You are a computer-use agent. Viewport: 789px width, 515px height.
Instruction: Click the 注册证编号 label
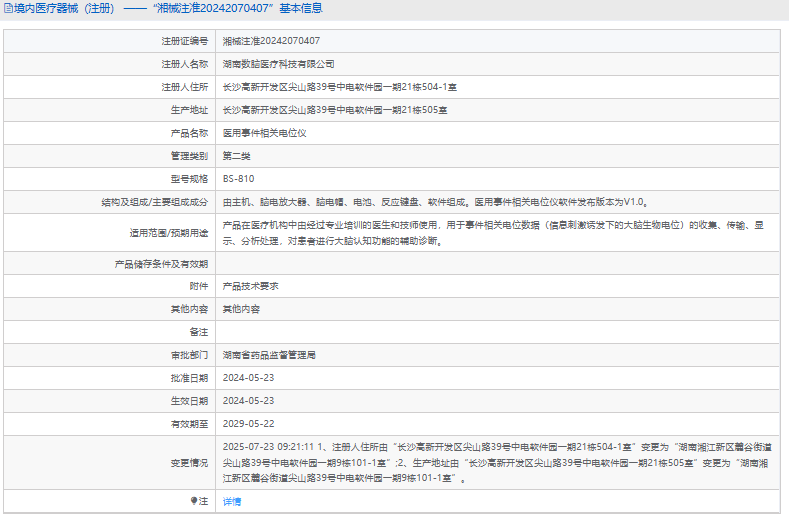click(x=185, y=41)
